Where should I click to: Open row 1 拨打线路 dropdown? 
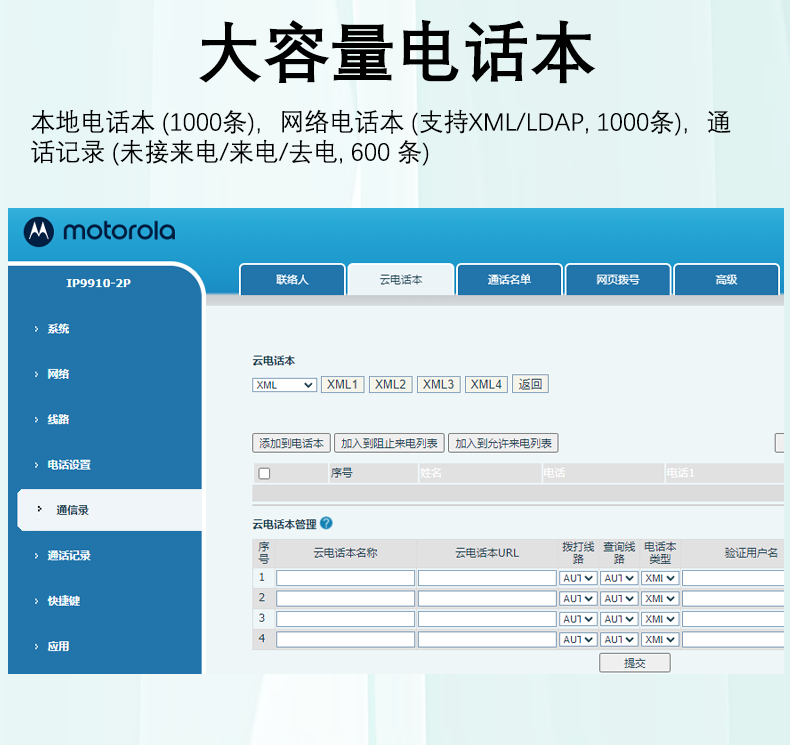coord(578,578)
